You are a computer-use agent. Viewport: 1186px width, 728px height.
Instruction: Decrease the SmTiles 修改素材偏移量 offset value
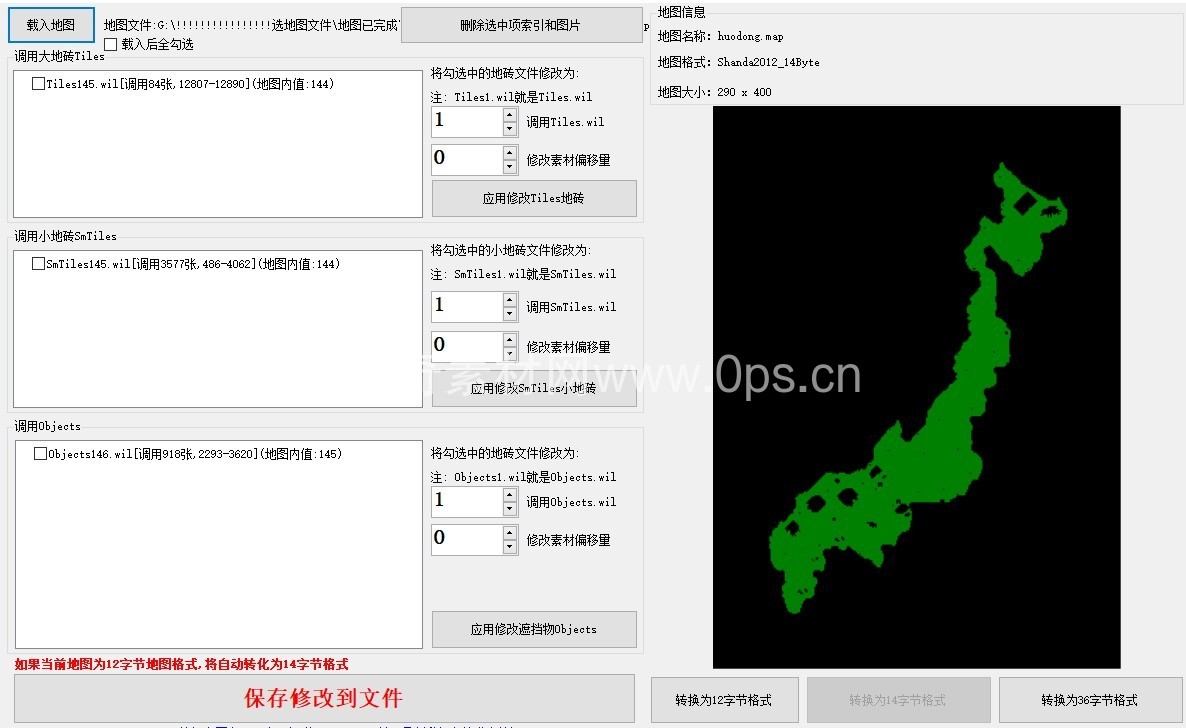point(510,354)
